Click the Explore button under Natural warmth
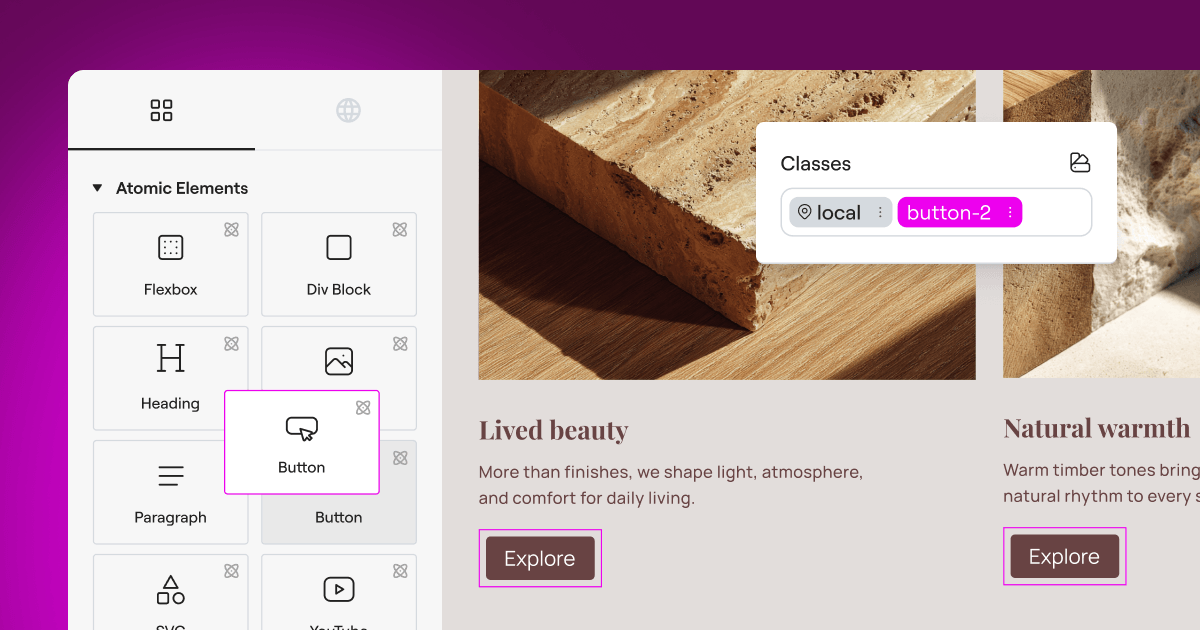Viewport: 1200px width, 630px height. point(1064,556)
